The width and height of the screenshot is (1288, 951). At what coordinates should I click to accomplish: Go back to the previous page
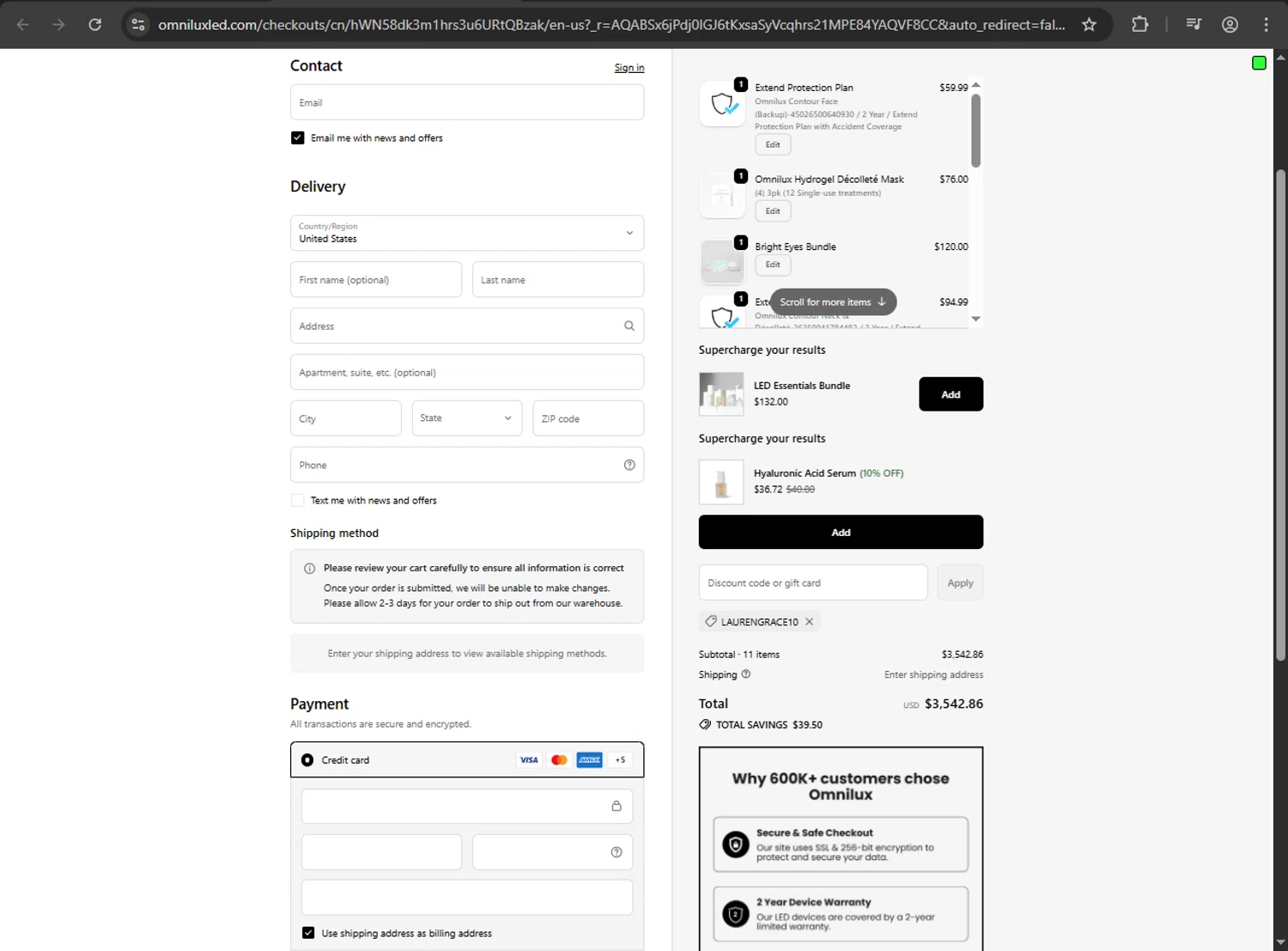point(23,24)
